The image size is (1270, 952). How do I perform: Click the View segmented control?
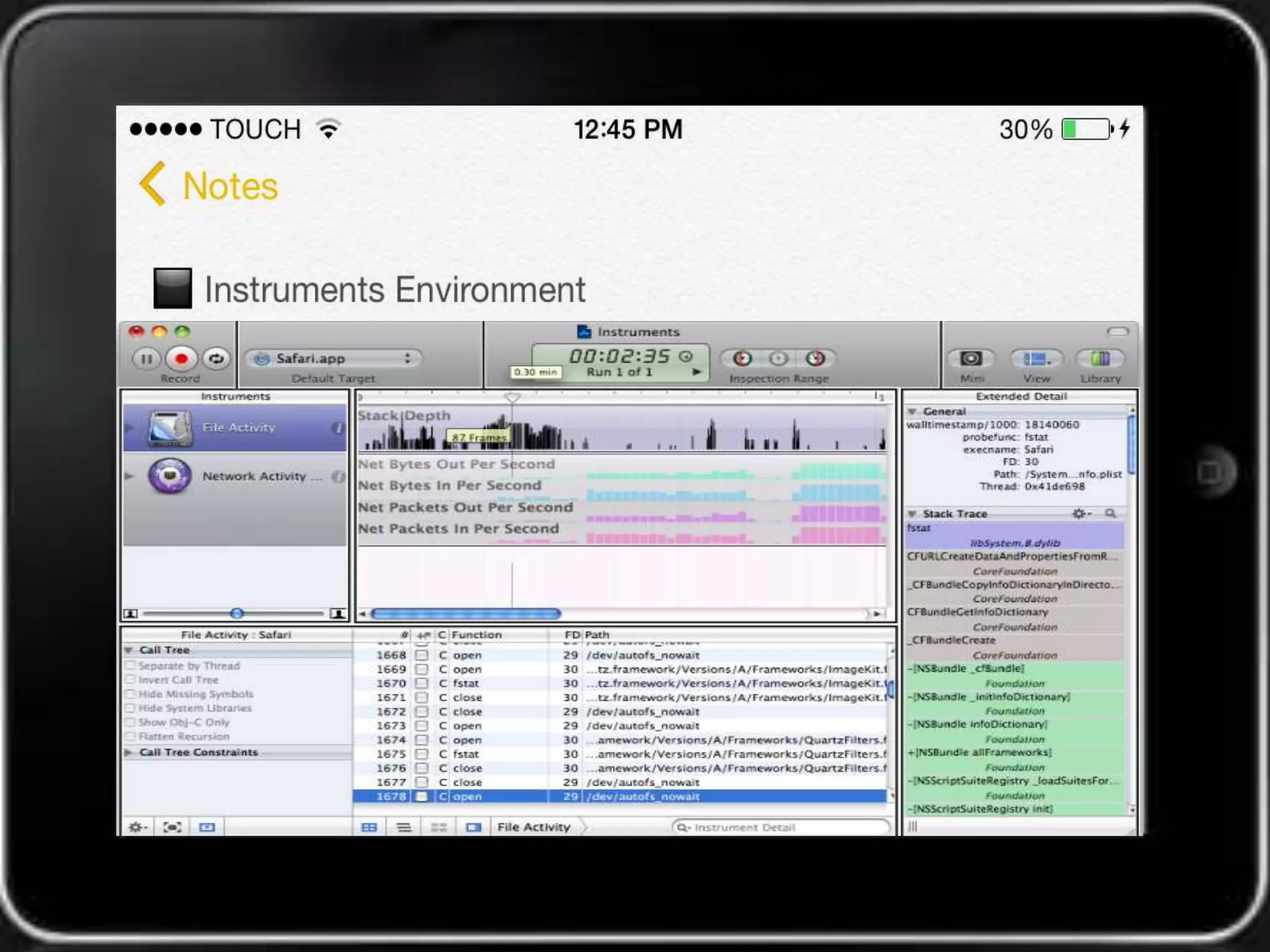[1036, 358]
